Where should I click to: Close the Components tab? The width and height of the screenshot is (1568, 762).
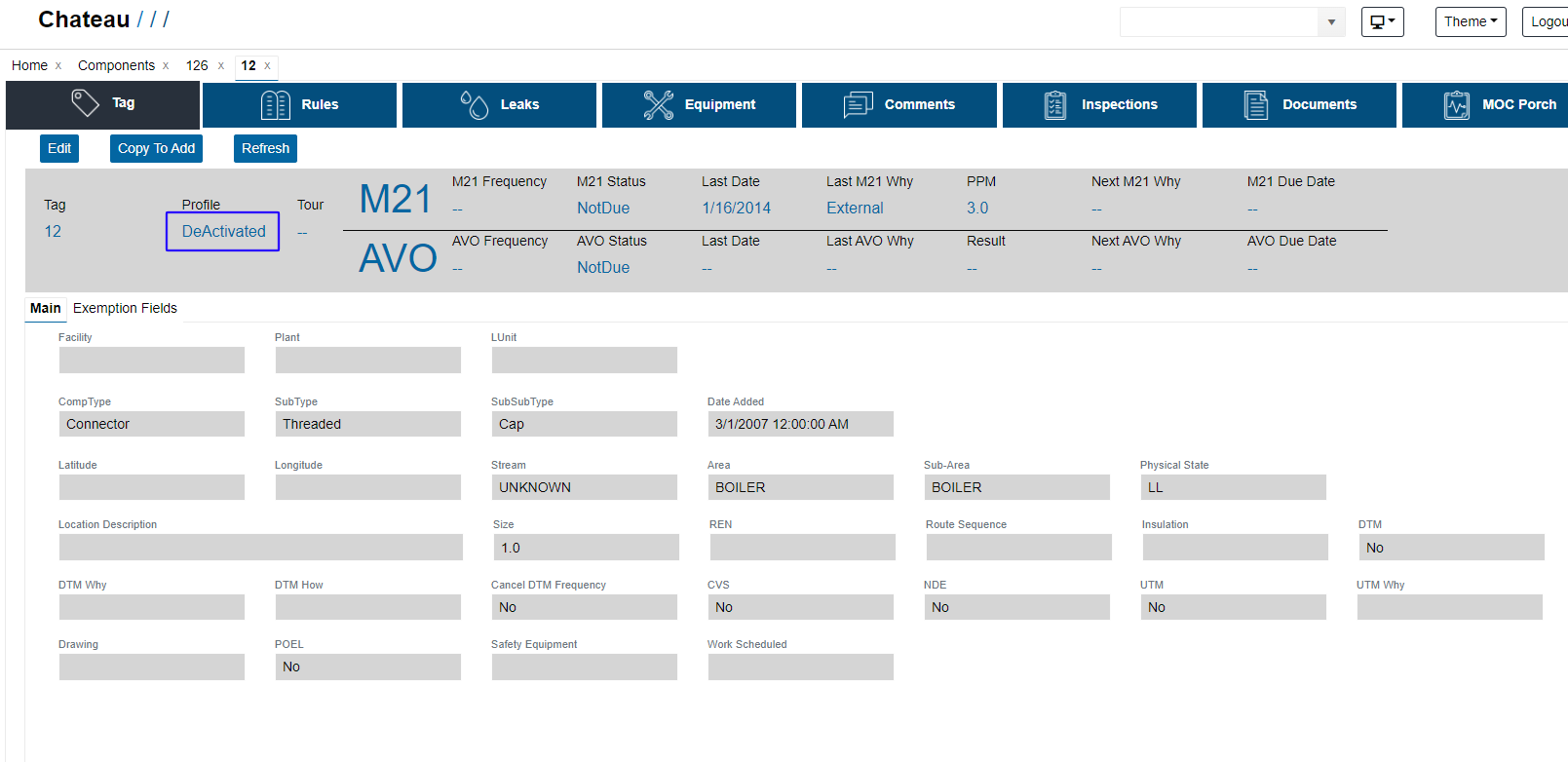click(166, 66)
